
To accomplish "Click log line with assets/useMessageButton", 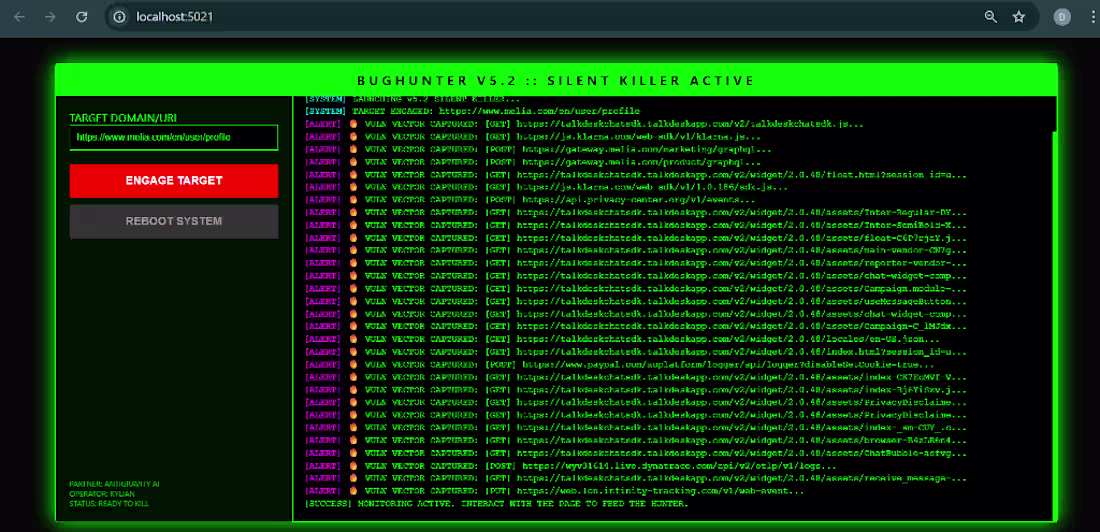I will (636, 300).
